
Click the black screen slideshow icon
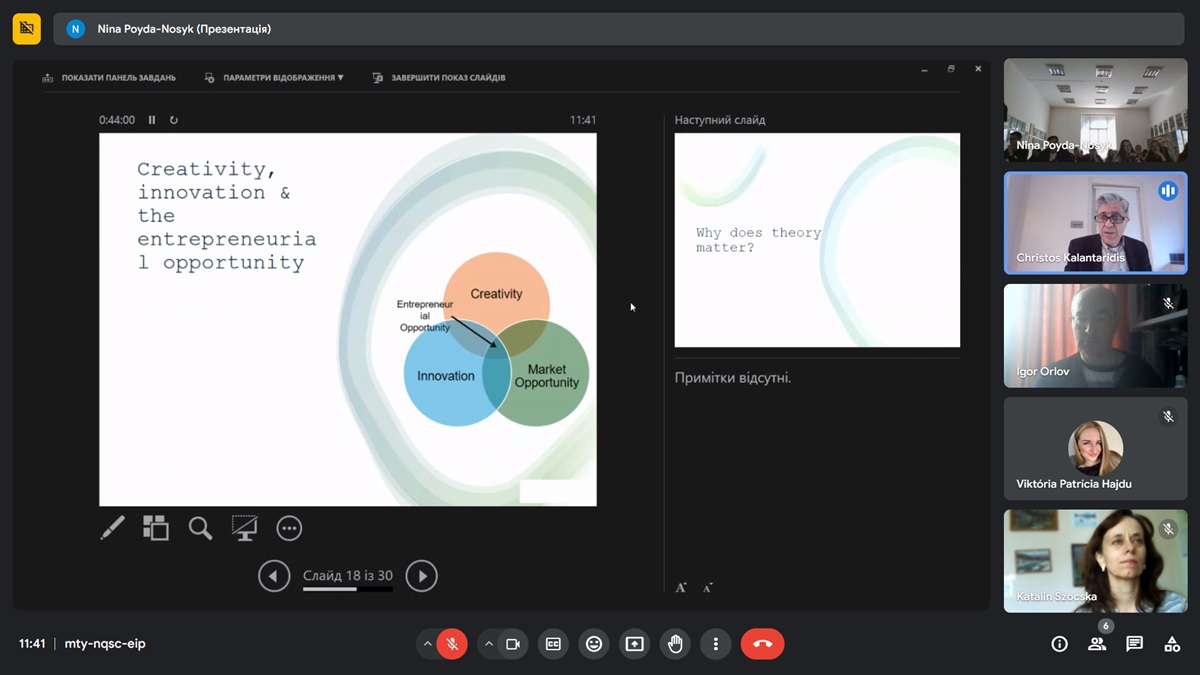244,528
